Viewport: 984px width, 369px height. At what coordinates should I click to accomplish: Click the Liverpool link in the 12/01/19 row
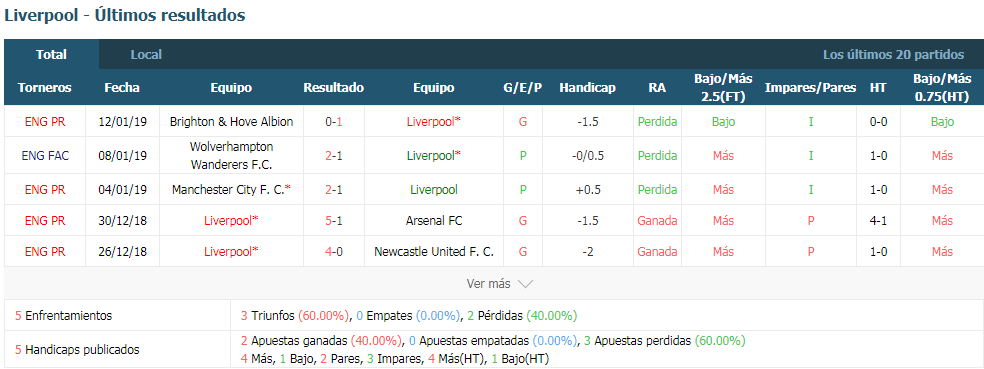click(x=434, y=122)
